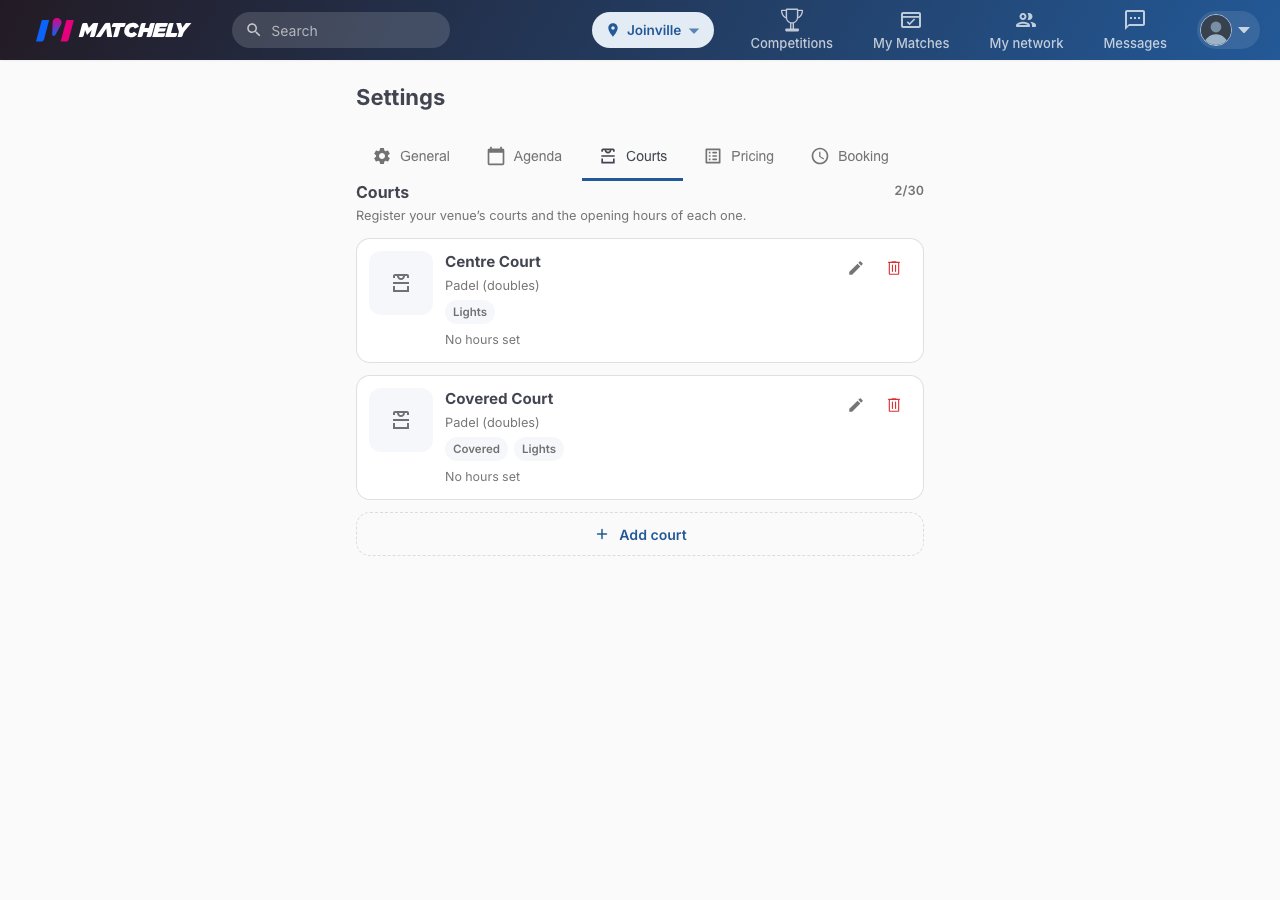Switch to the Booking tab
Image resolution: width=1280 pixels, height=900 pixels.
tap(849, 156)
